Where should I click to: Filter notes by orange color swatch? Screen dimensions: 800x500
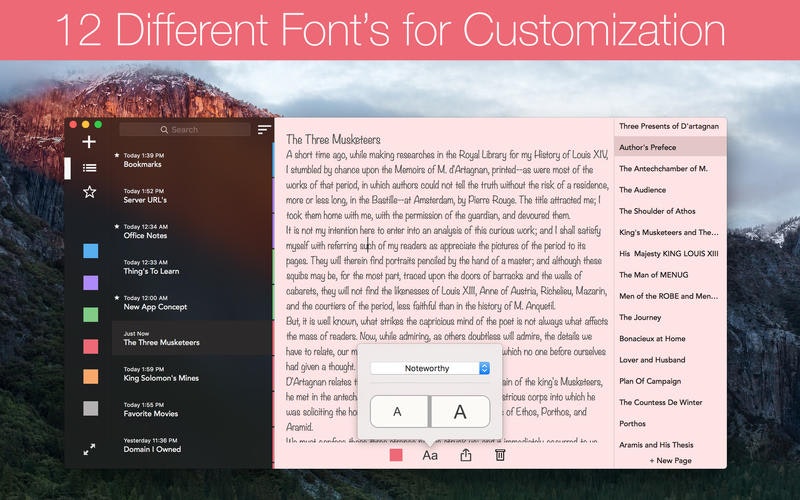[x=90, y=377]
